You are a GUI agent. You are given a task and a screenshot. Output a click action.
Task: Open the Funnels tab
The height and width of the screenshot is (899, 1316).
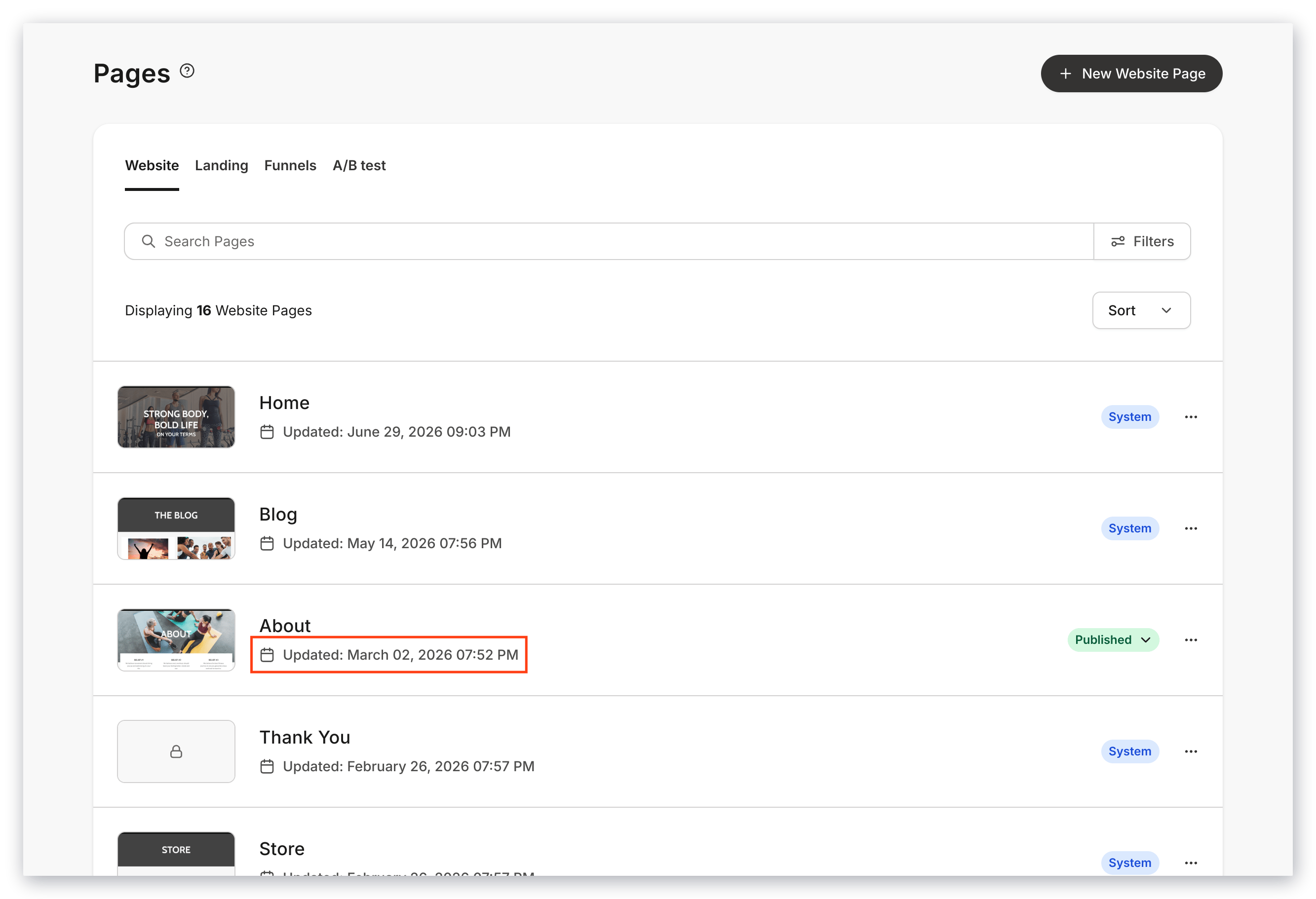(x=290, y=165)
